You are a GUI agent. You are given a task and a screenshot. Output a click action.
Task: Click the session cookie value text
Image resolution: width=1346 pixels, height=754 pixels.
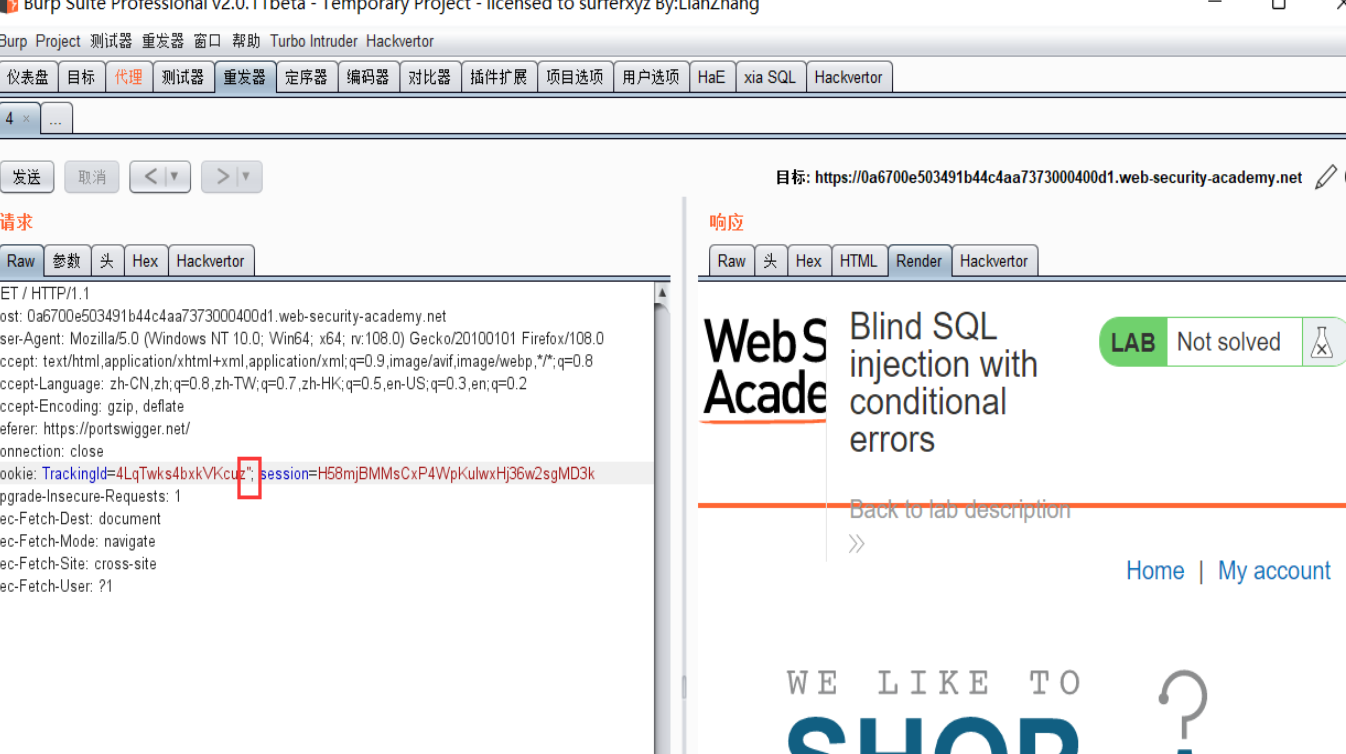[456, 473]
